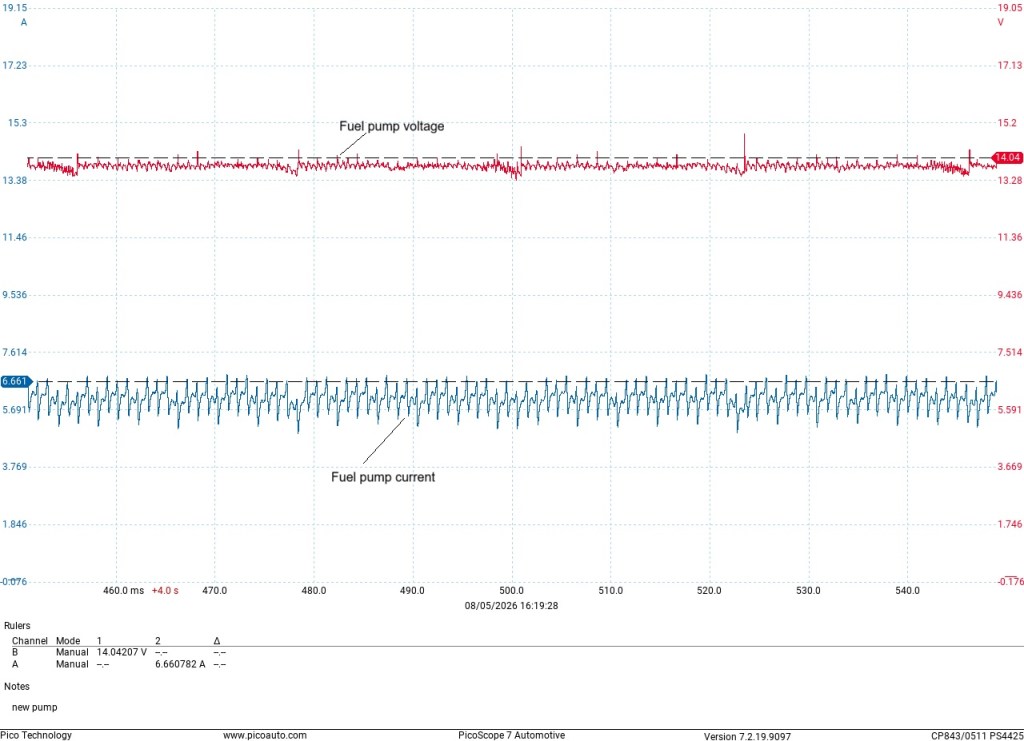The image size is (1024, 741).
Task: Click the 460.0 ms time axis label
Action: point(123,590)
